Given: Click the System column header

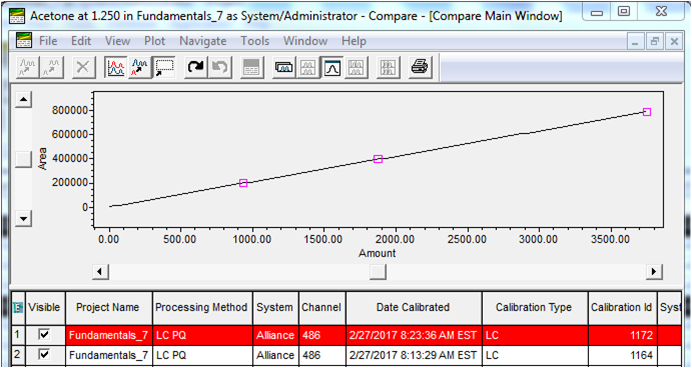Looking at the screenshot, I should (x=276, y=308).
